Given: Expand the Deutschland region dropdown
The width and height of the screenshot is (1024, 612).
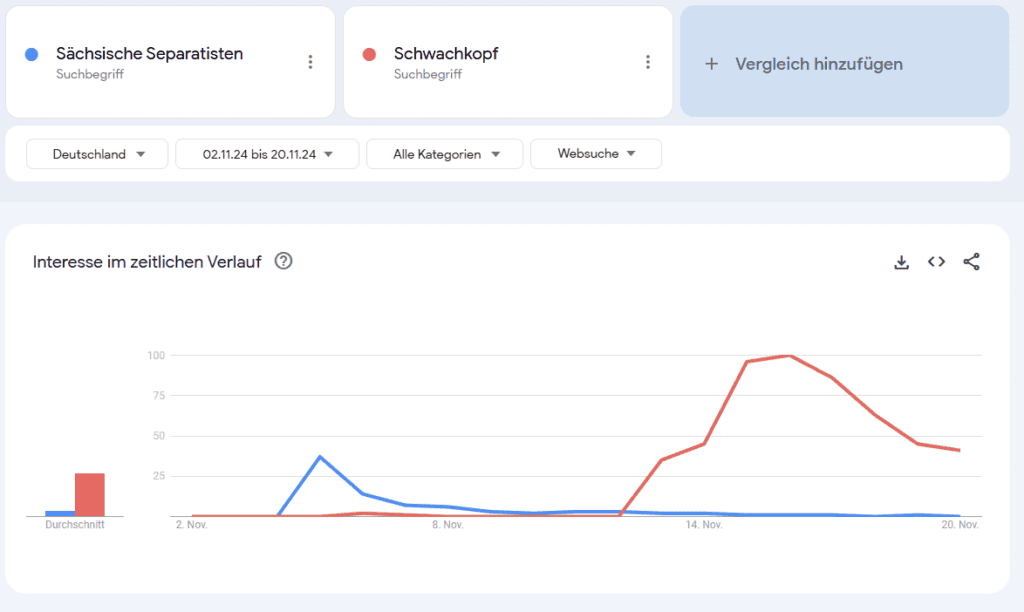Looking at the screenshot, I should click(97, 154).
